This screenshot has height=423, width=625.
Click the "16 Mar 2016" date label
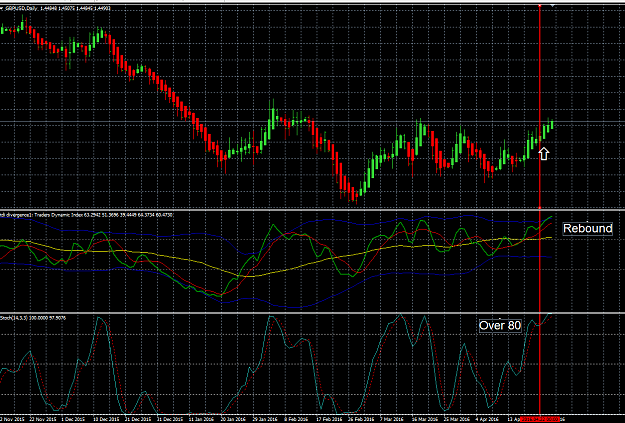point(425,419)
